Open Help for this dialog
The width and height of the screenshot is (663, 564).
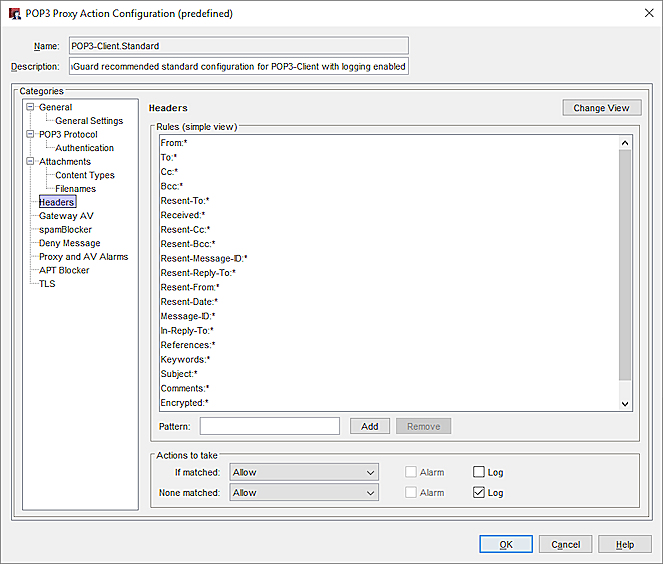[x=625, y=544]
